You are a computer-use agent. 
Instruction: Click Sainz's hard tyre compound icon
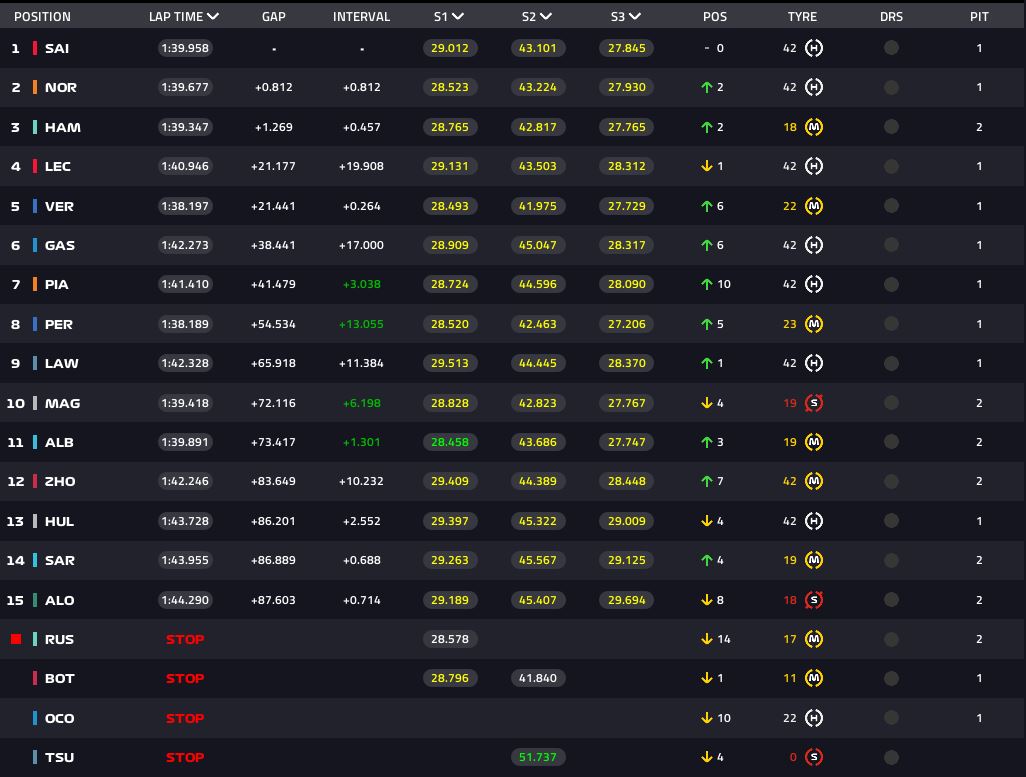(814, 48)
